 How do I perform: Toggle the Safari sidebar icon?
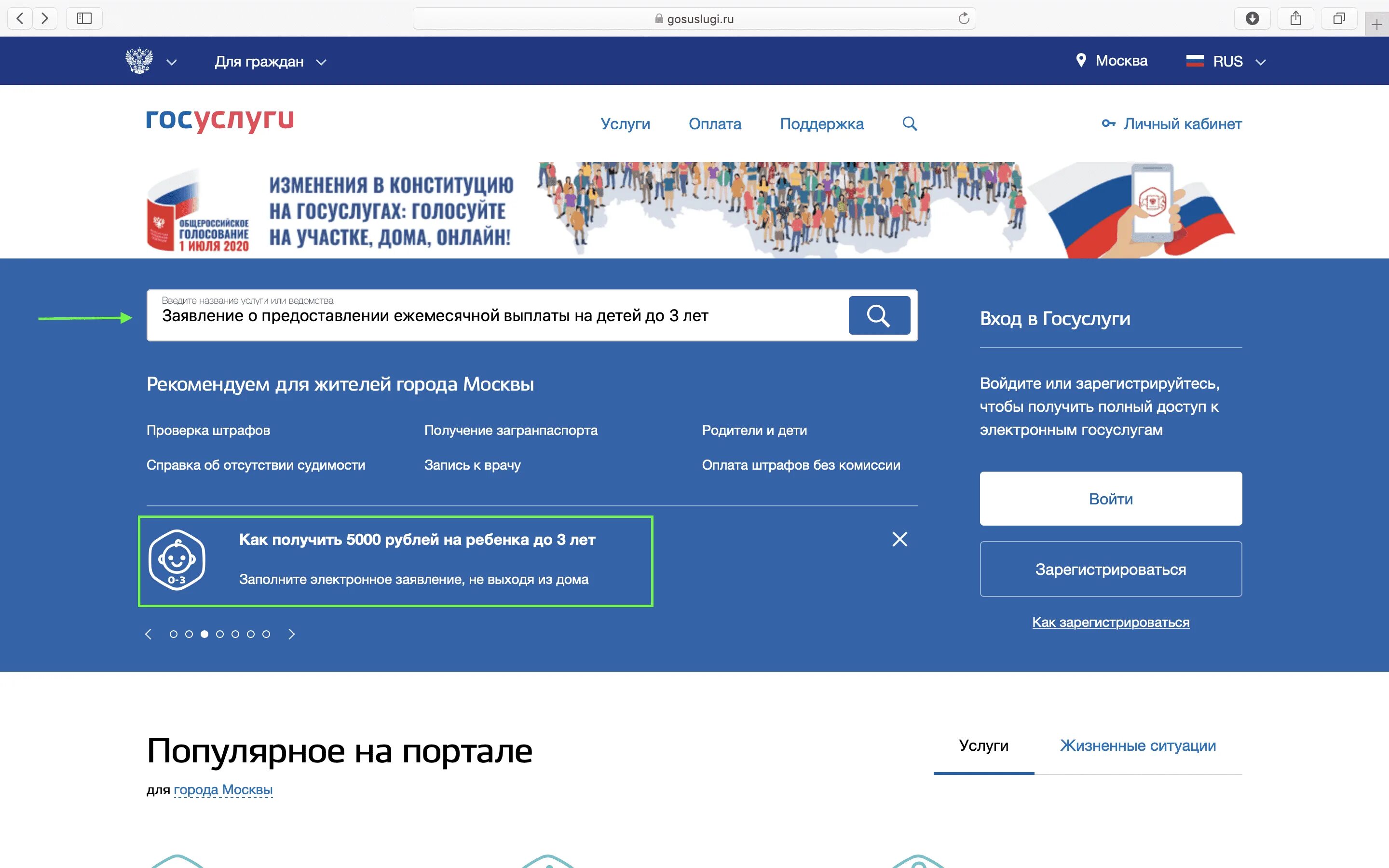[x=84, y=18]
